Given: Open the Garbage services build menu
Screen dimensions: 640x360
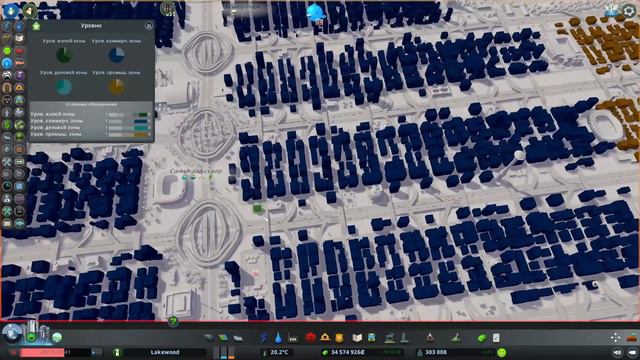Looking at the screenshot, I should 292,338.
